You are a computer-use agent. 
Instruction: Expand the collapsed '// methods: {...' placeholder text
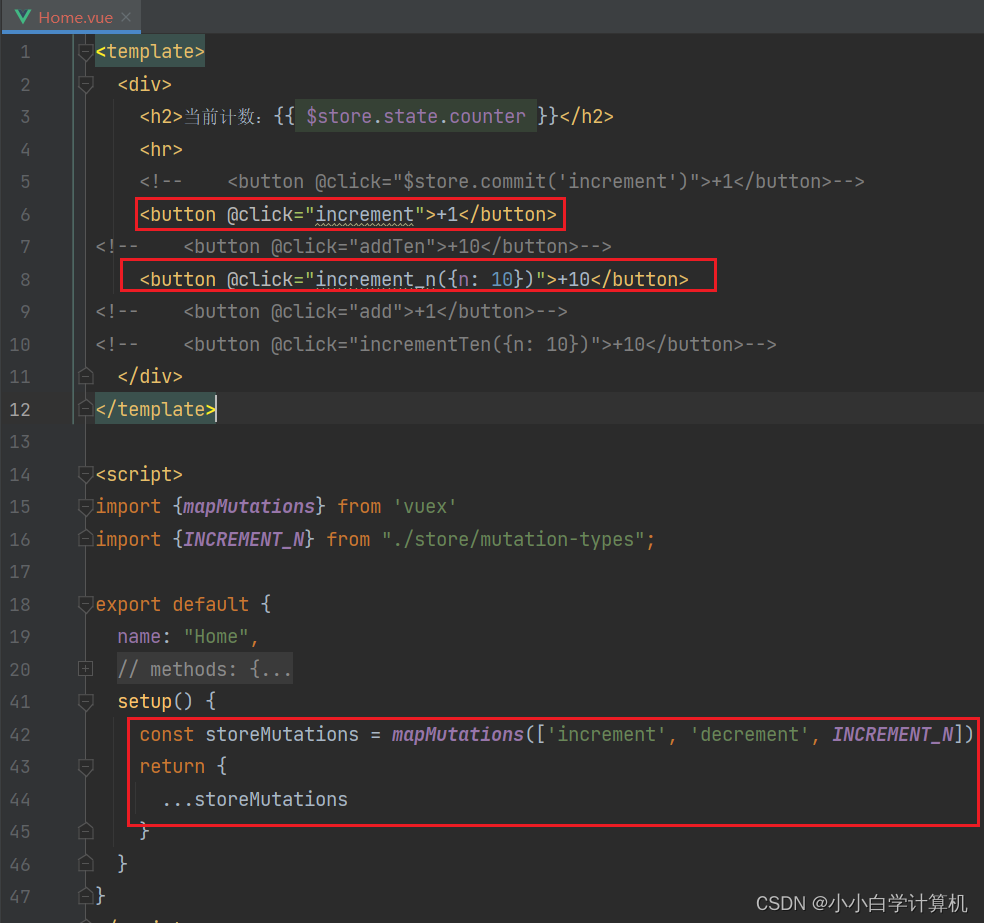click(205, 669)
